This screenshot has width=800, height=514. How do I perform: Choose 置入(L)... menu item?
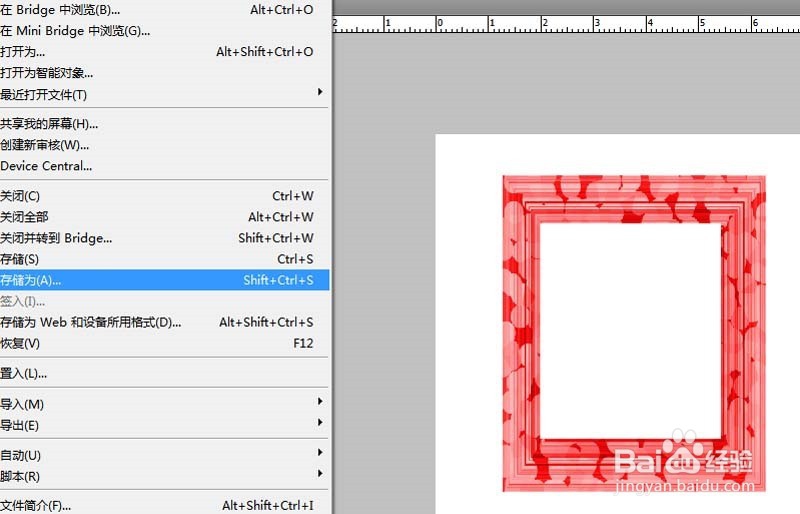pos(164,373)
